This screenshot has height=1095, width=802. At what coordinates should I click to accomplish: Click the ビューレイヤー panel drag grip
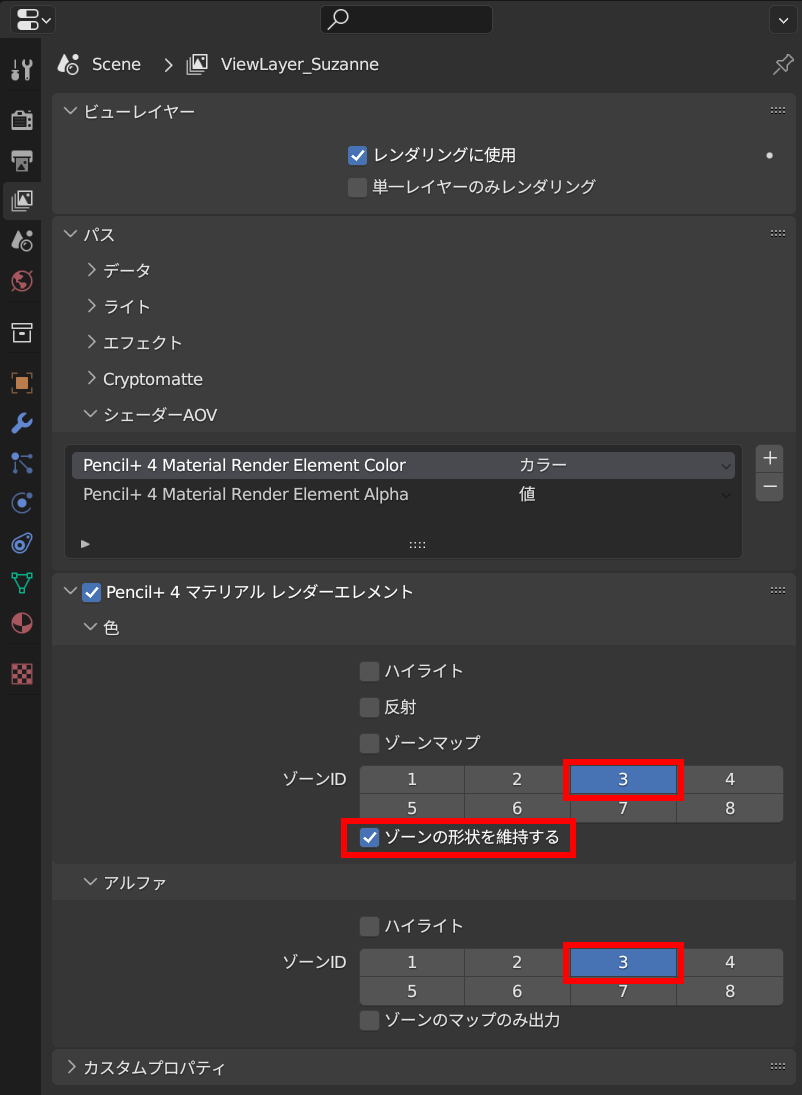778,110
